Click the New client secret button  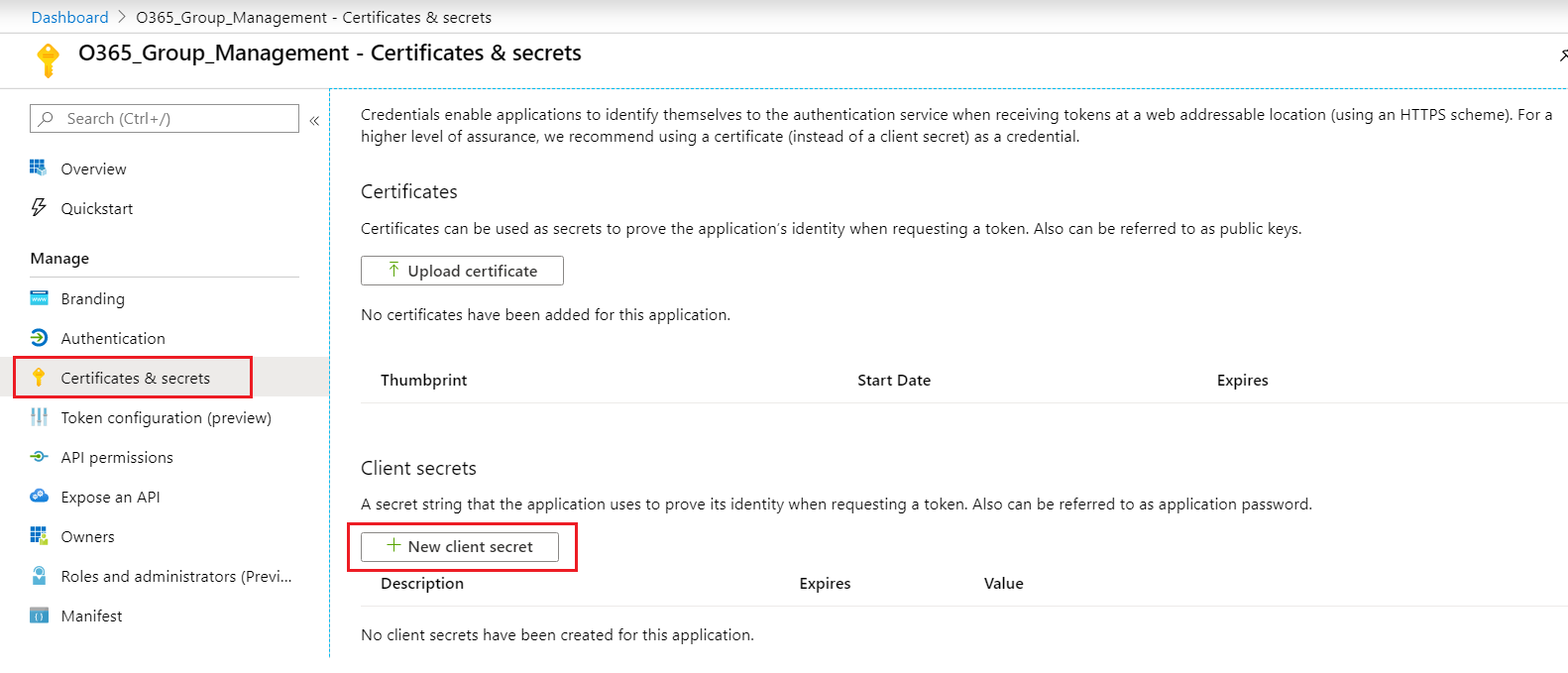point(460,547)
